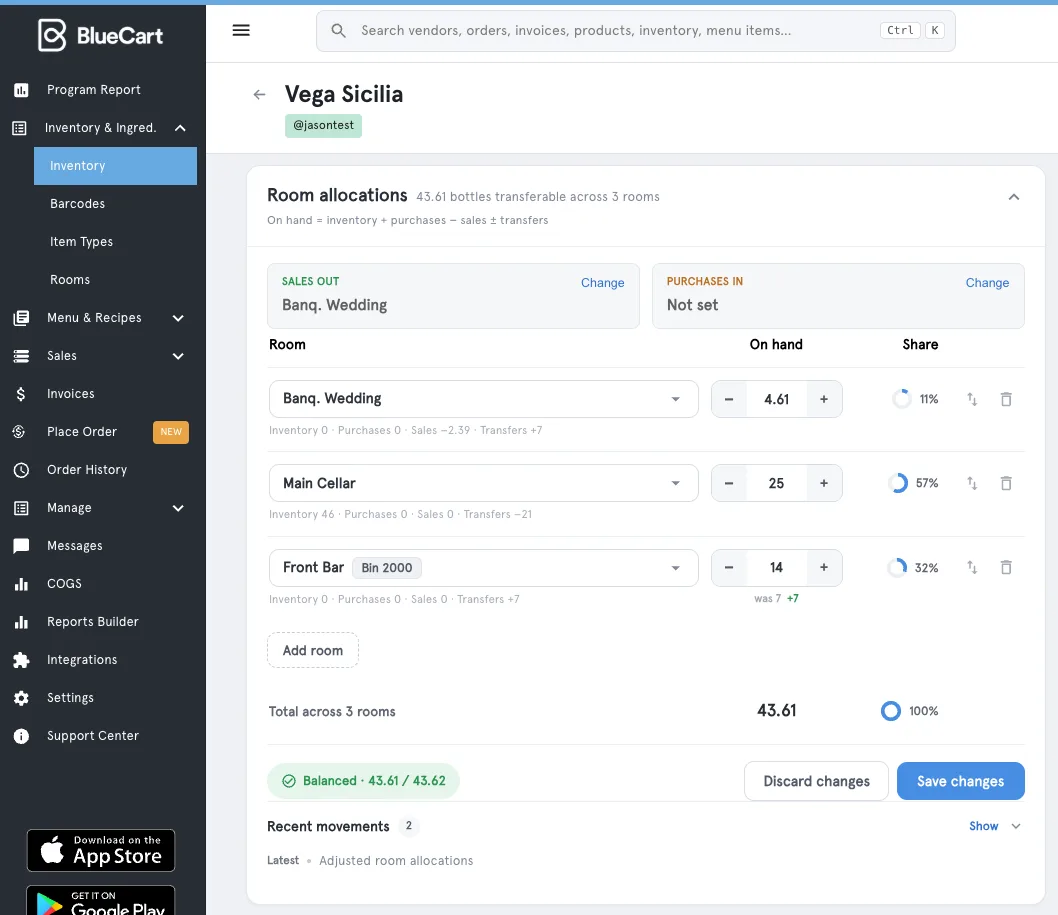Screen dimensions: 1058x915
Task: Click Add room button
Action: click(x=313, y=650)
